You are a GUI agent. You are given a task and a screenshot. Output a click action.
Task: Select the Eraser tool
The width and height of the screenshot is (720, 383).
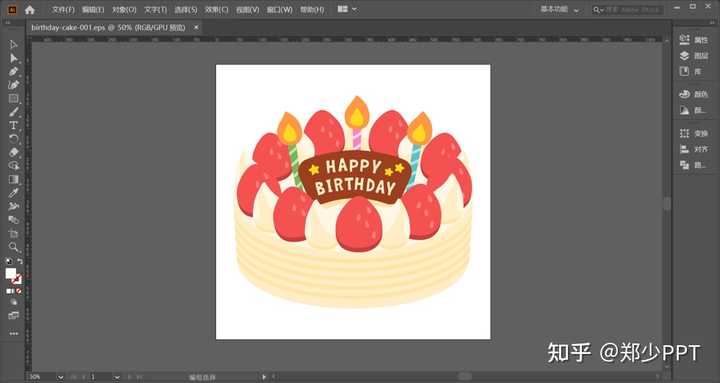click(13, 152)
